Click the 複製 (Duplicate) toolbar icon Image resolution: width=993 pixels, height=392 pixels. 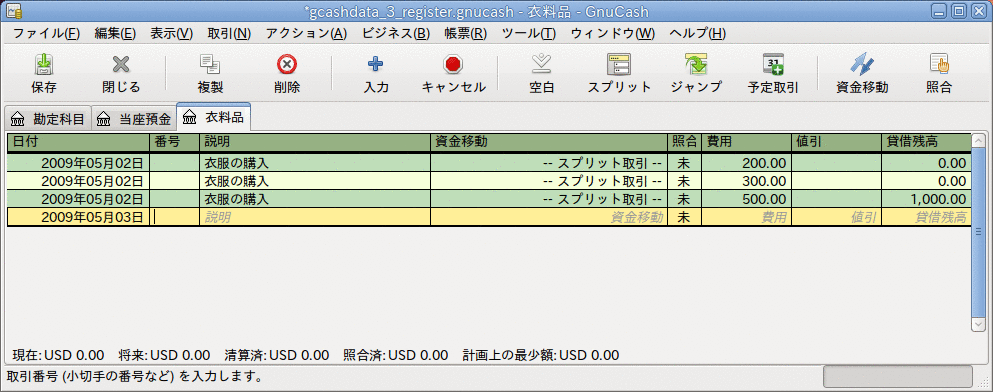(x=210, y=64)
